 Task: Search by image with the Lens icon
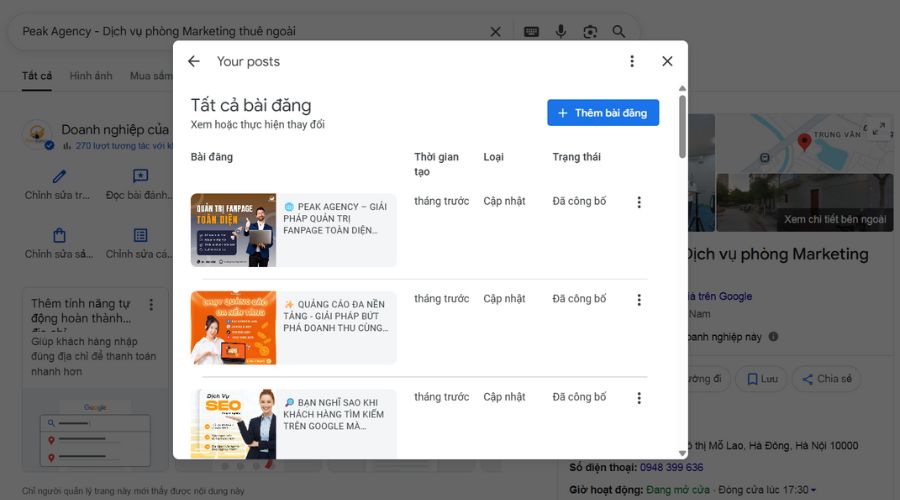click(x=590, y=32)
